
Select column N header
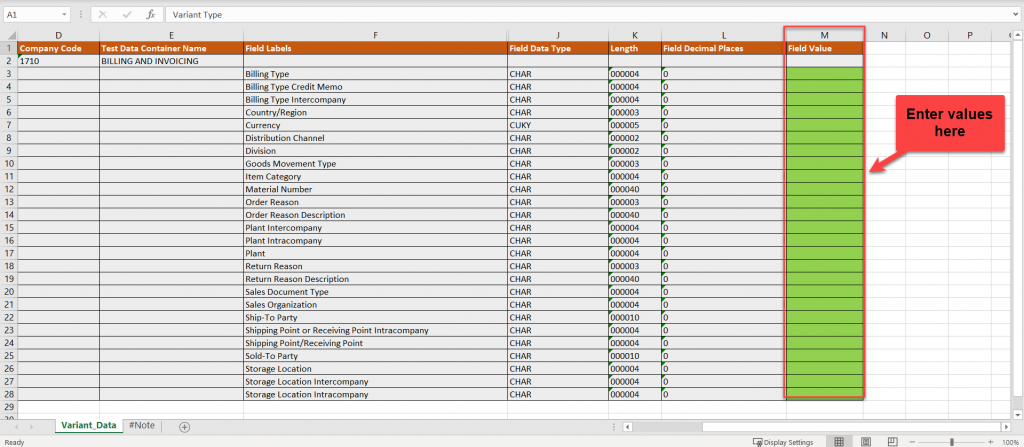click(x=884, y=35)
